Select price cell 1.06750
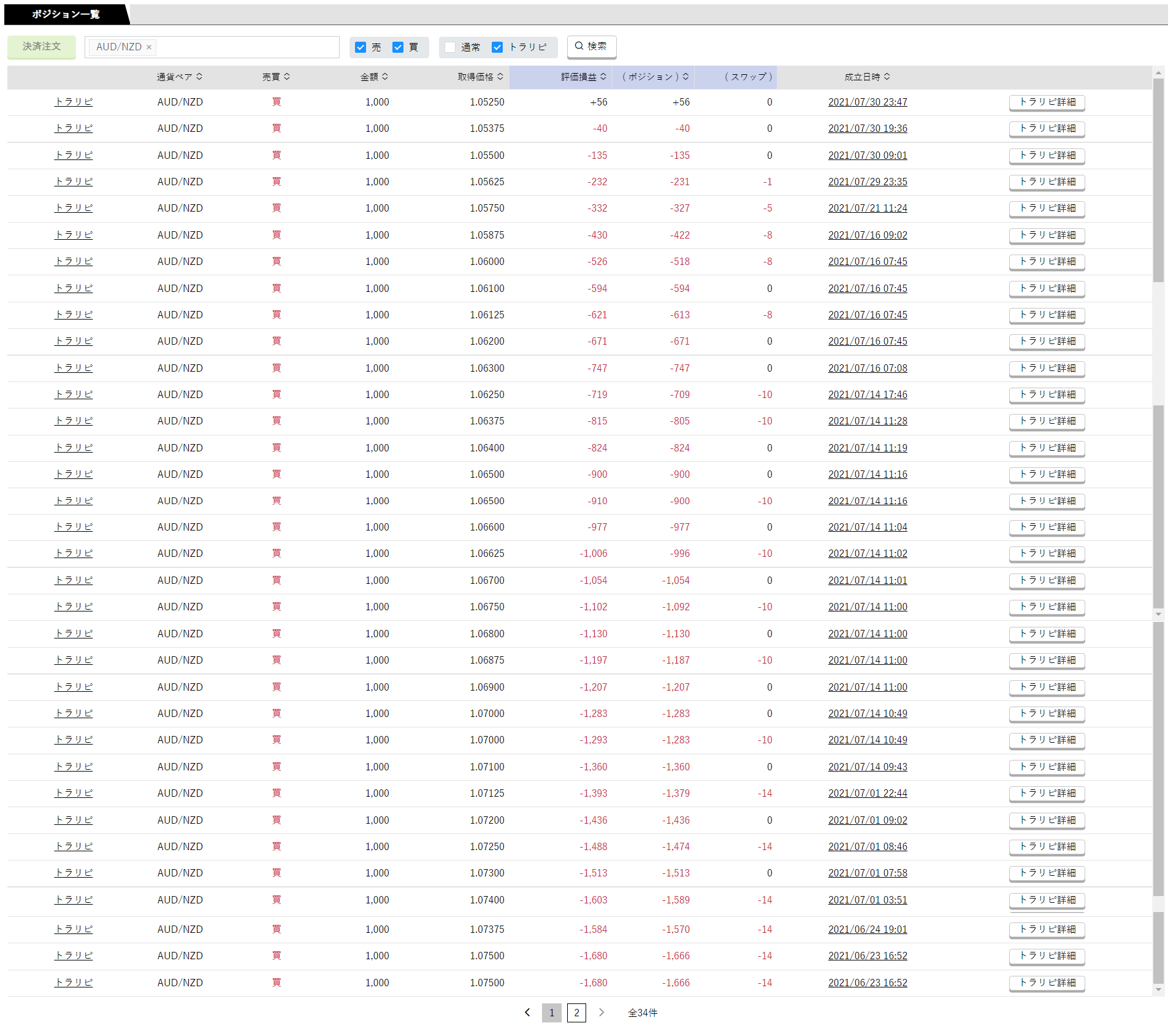 pyautogui.click(x=487, y=607)
